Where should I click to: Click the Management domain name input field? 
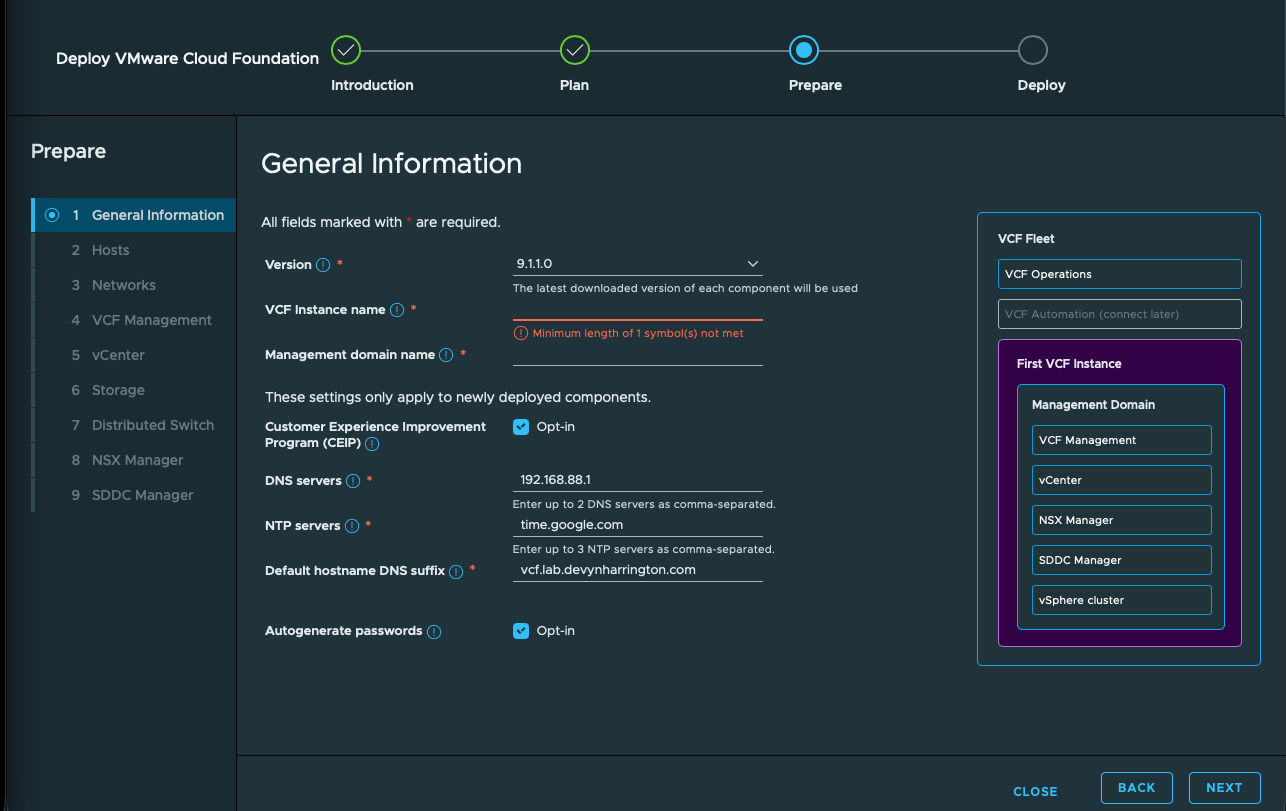pyautogui.click(x=638, y=354)
